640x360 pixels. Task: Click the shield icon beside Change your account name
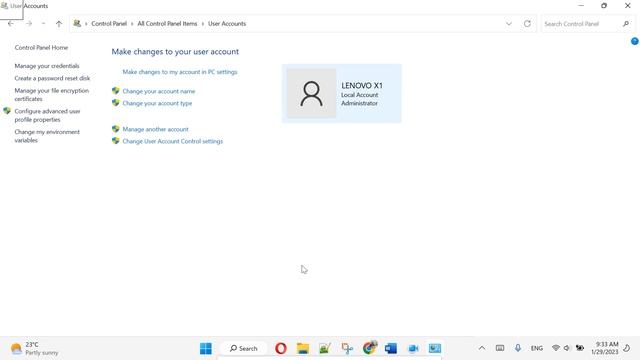(x=116, y=91)
